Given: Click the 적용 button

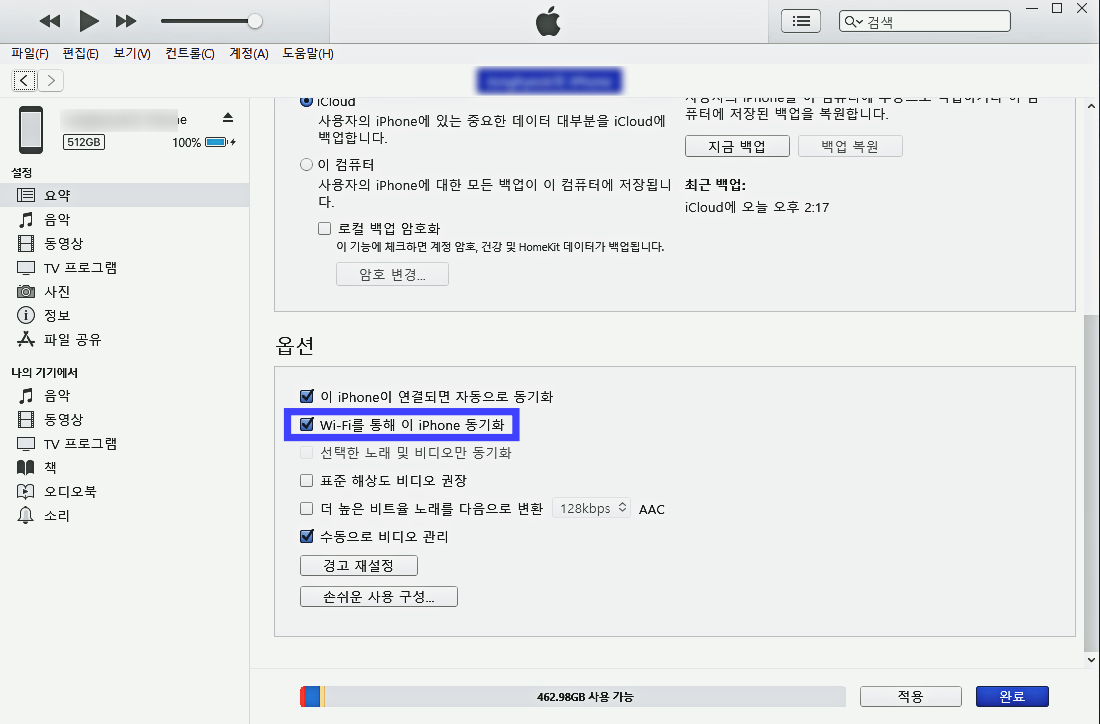Looking at the screenshot, I should click(911, 697).
